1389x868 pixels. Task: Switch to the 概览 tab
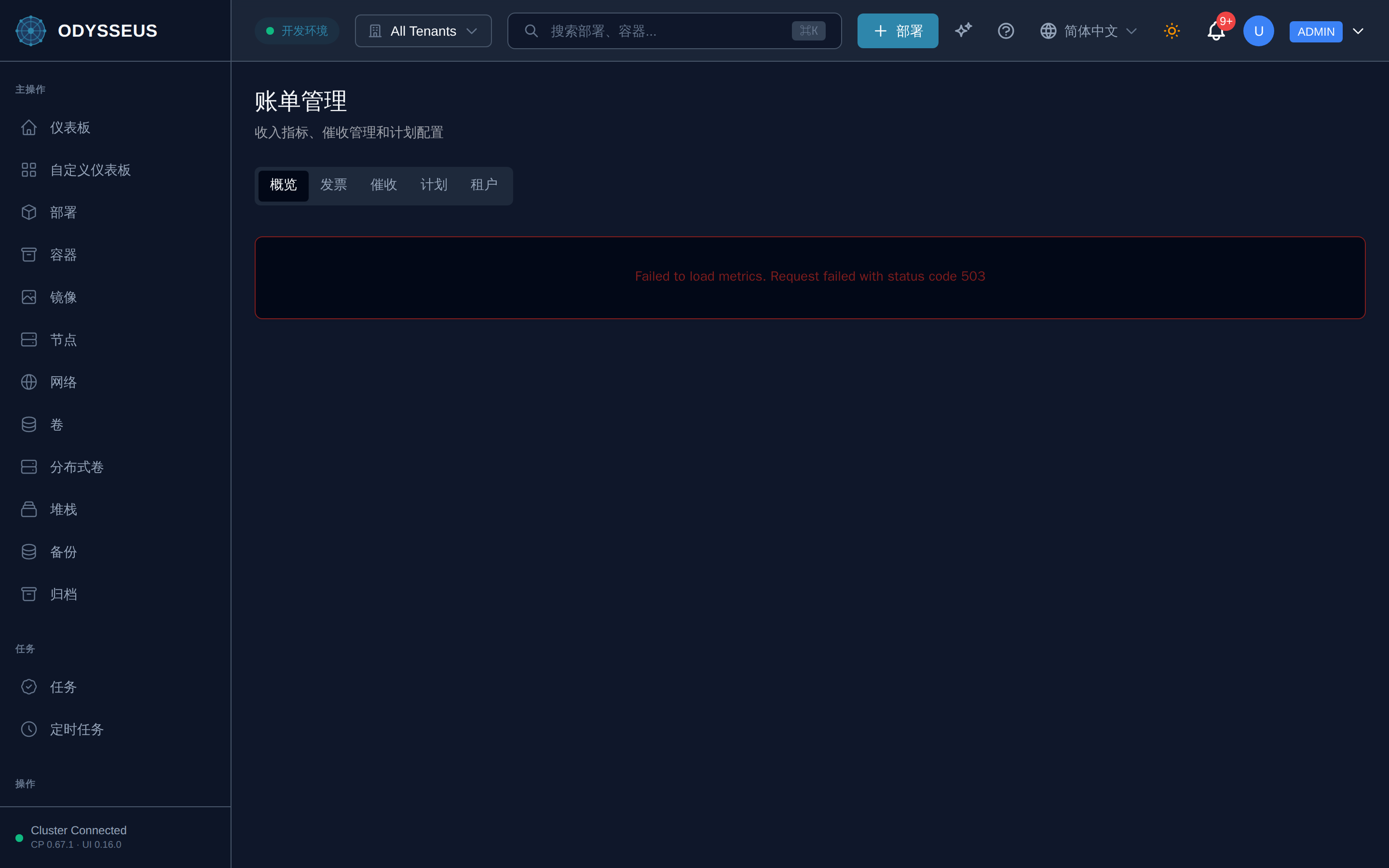283,186
